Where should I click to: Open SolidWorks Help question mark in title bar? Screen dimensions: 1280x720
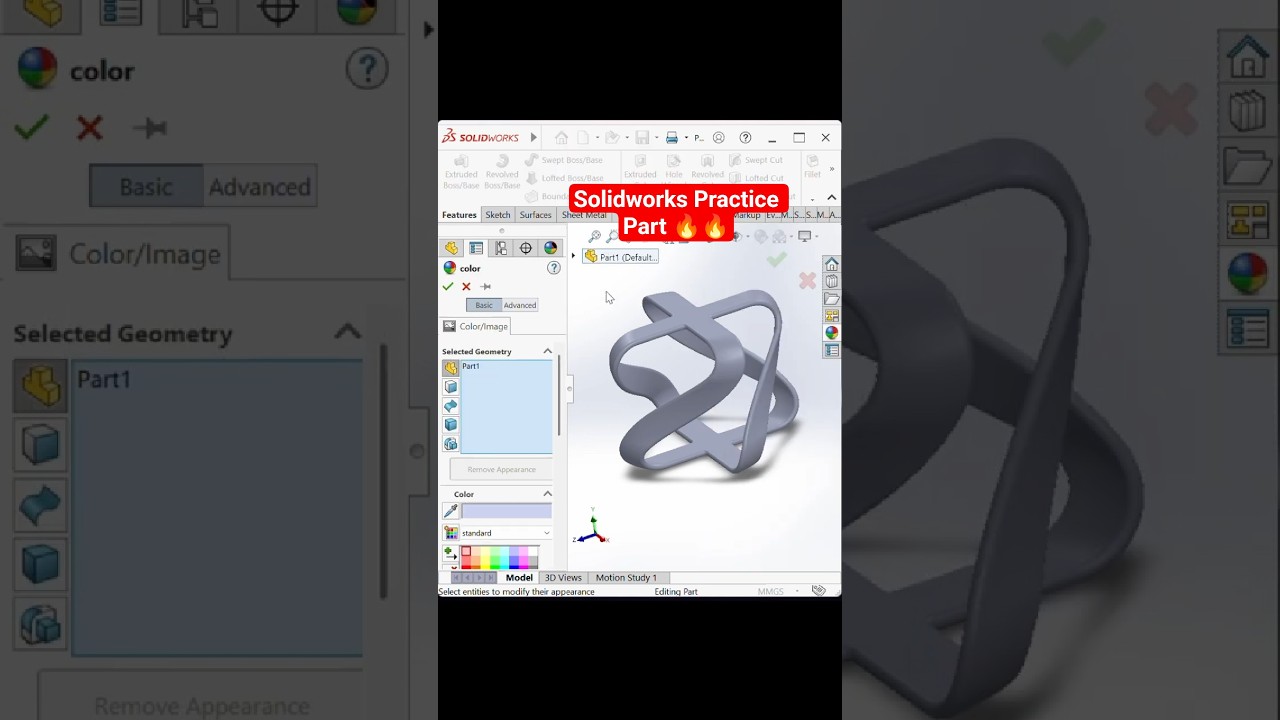pos(745,138)
